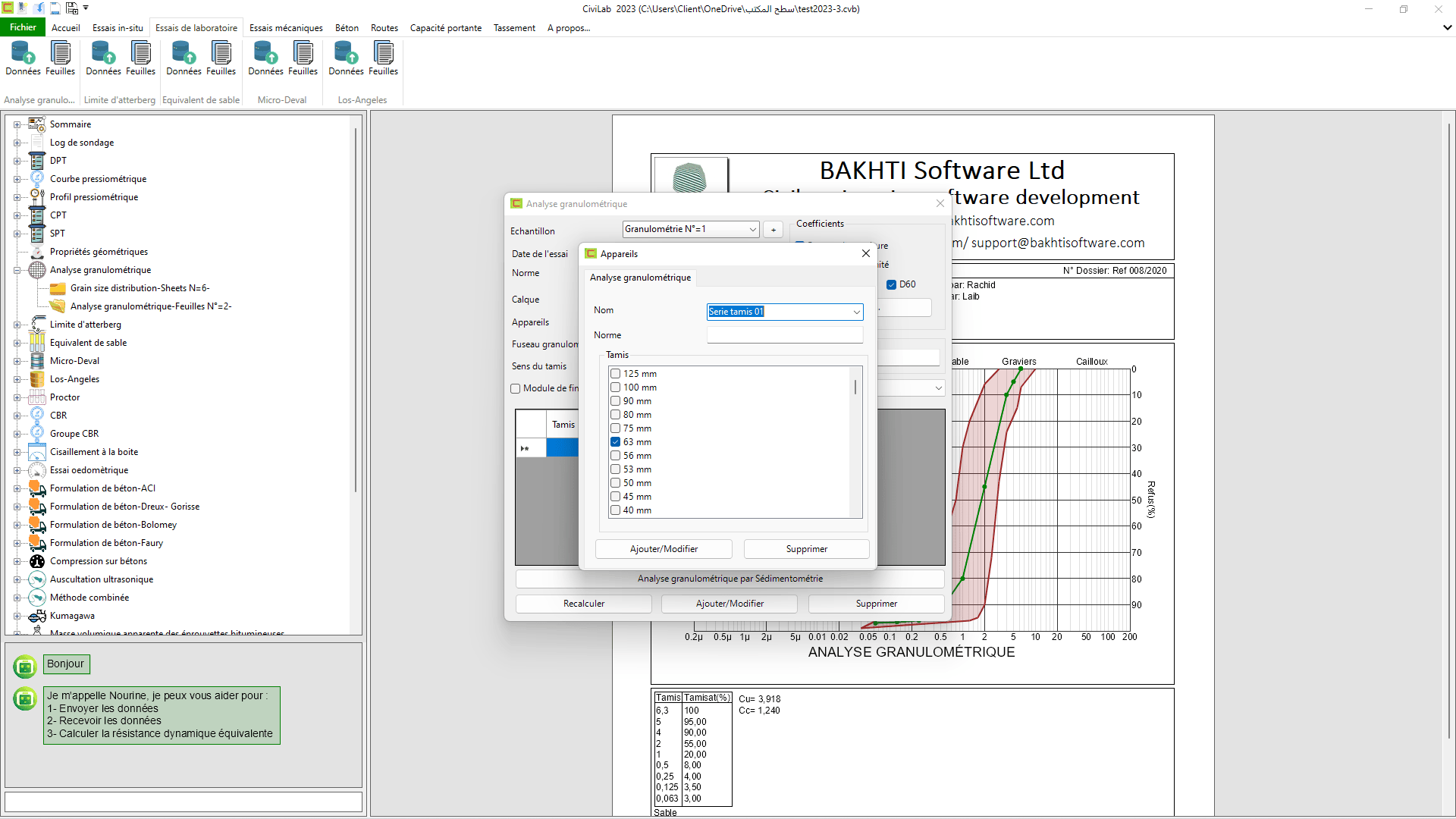This screenshot has width=1456, height=819.
Task: Select Micro-Deval tree icon
Action: click(37, 361)
